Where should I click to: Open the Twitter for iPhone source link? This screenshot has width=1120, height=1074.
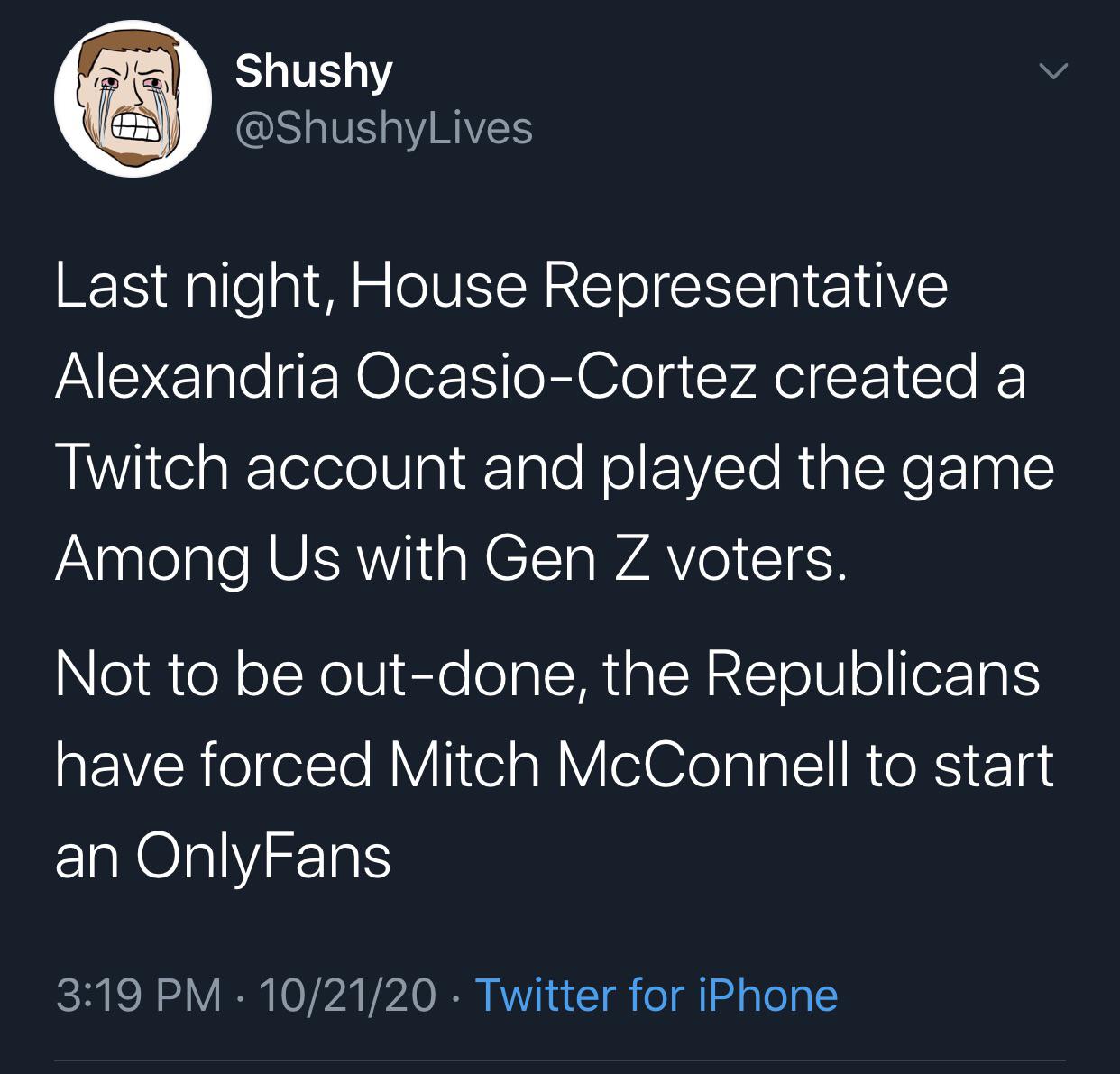click(x=656, y=995)
